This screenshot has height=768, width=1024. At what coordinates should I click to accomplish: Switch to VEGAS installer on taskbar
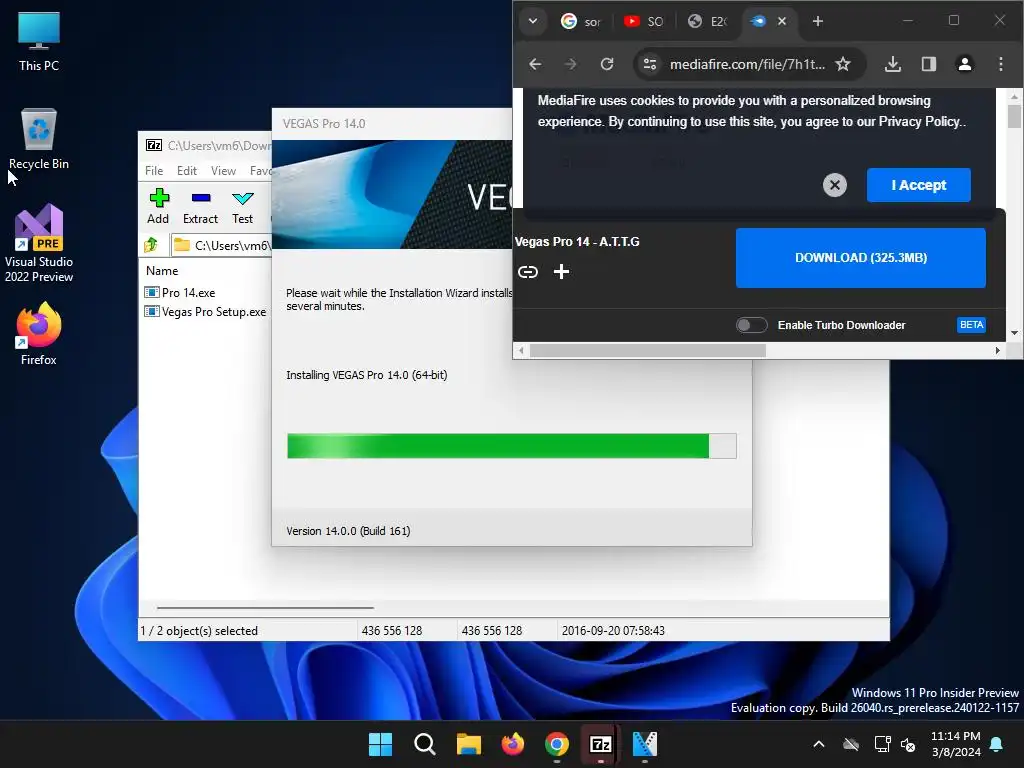click(x=645, y=744)
